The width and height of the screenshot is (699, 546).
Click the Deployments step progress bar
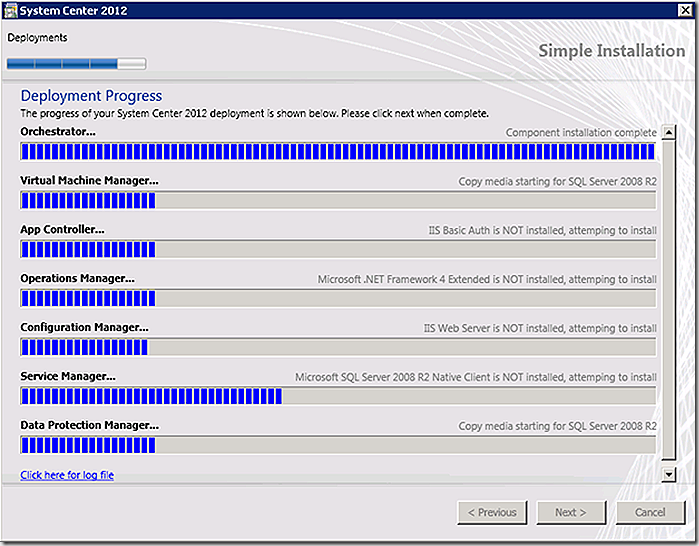[76, 64]
